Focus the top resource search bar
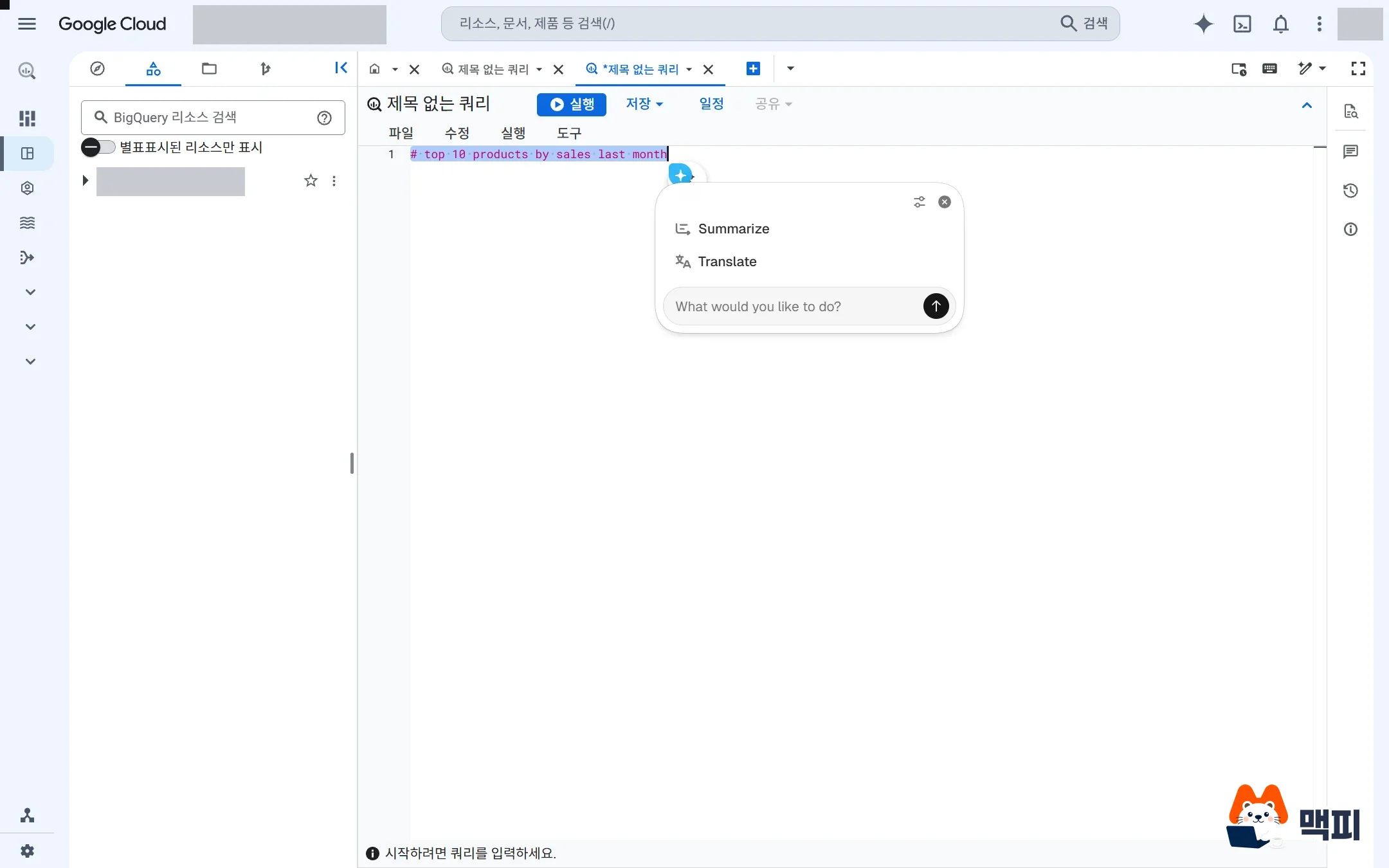 point(780,24)
